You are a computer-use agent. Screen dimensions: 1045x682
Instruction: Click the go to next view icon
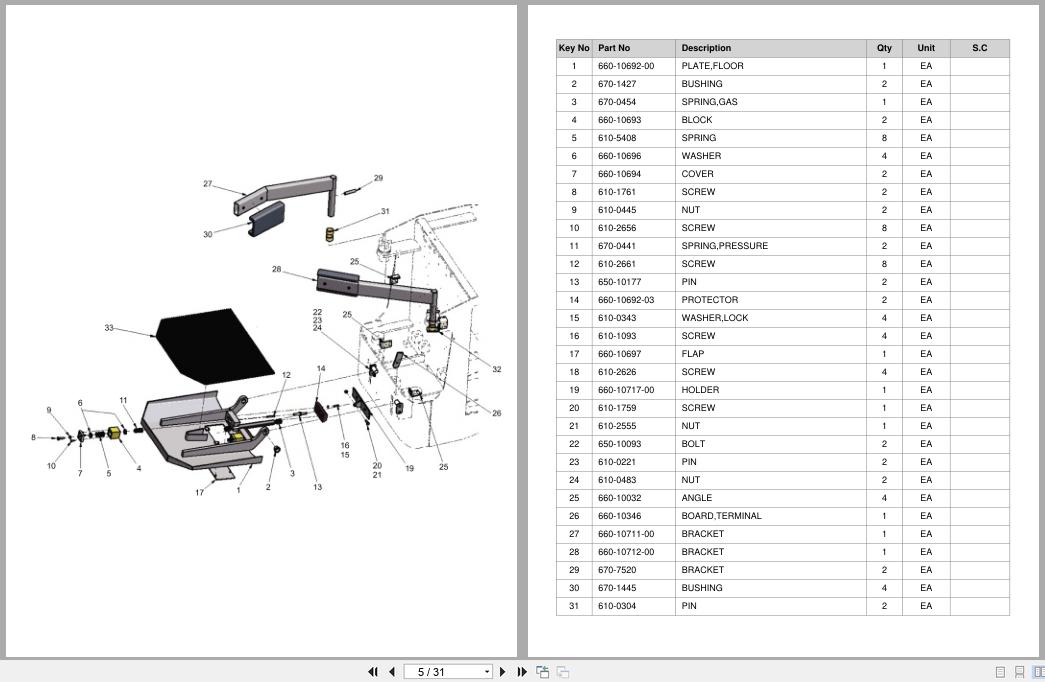tap(563, 672)
